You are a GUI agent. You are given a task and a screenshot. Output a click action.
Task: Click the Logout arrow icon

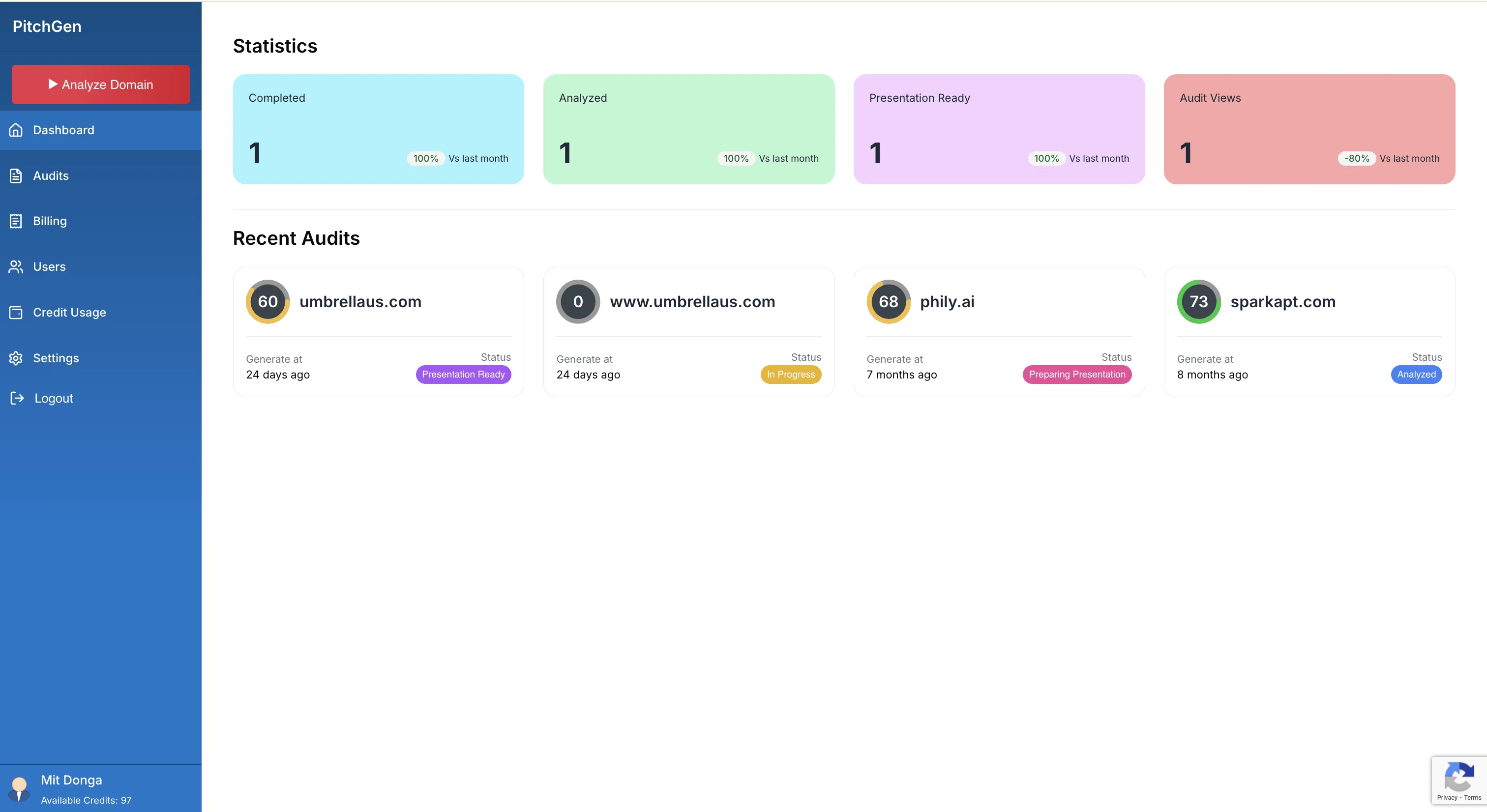[x=17, y=398]
